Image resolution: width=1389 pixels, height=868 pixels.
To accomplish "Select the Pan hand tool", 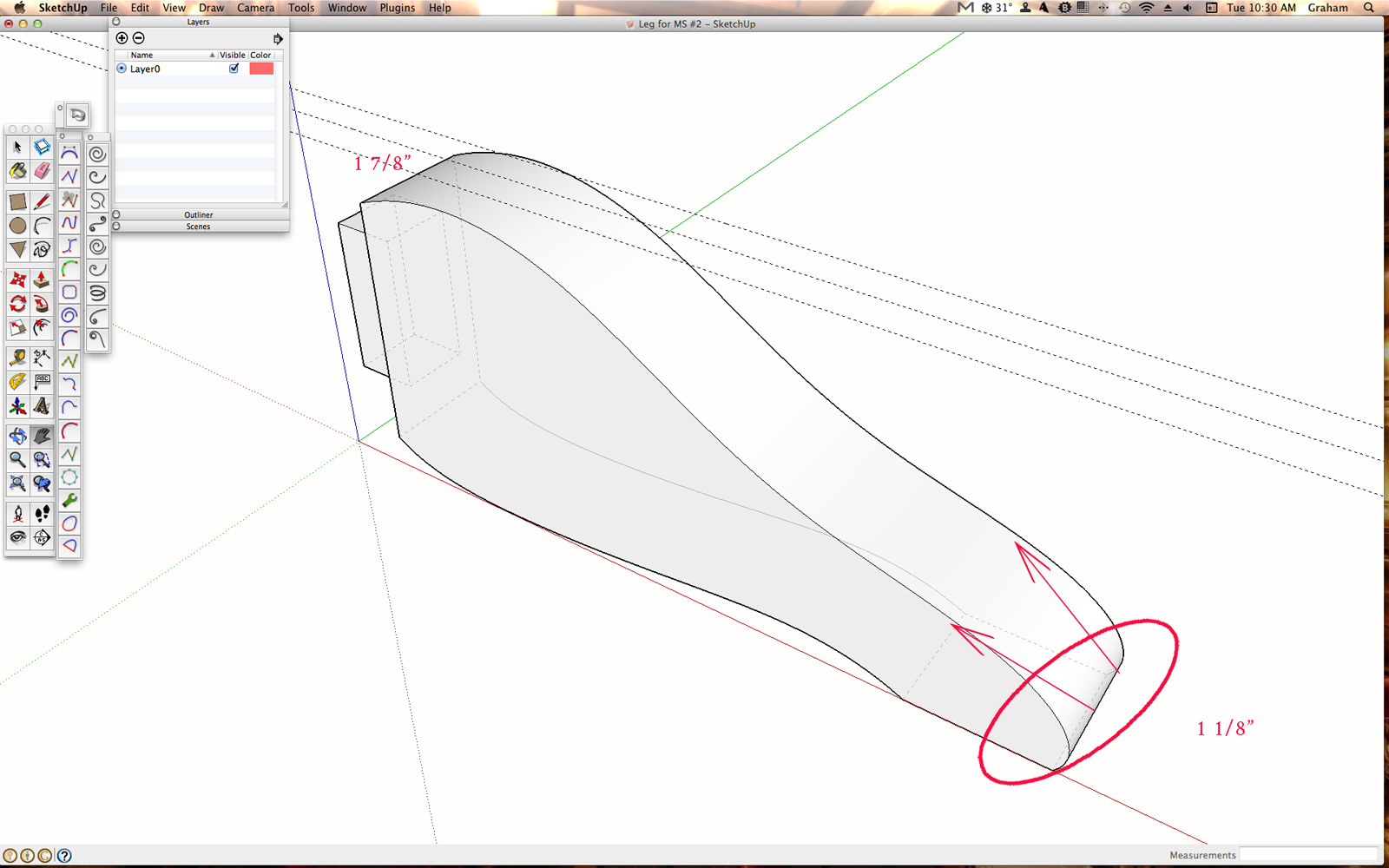I will coord(42,436).
